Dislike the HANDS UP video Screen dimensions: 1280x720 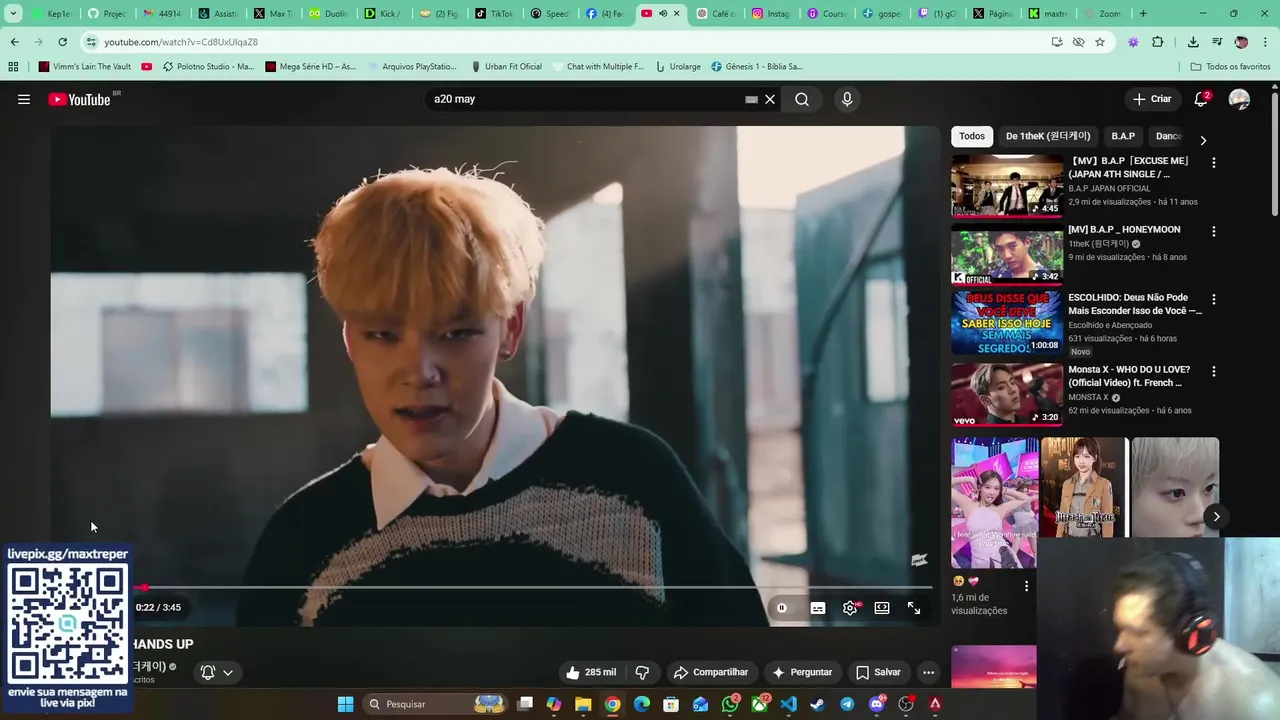click(643, 672)
